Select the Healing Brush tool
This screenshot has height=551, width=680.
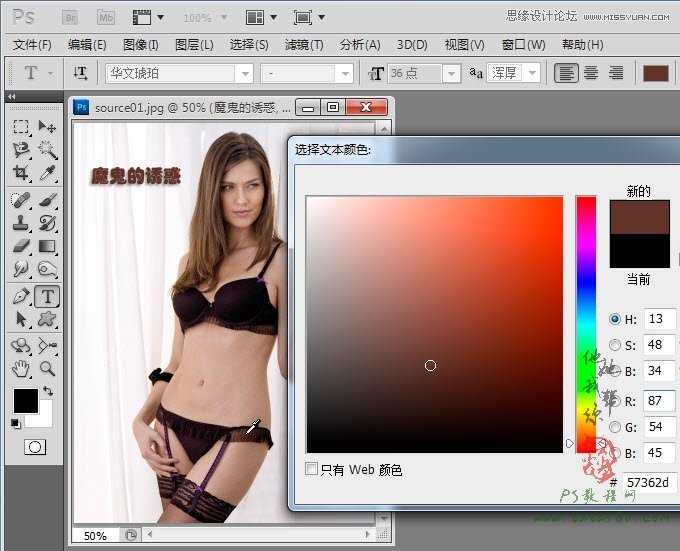coord(21,200)
